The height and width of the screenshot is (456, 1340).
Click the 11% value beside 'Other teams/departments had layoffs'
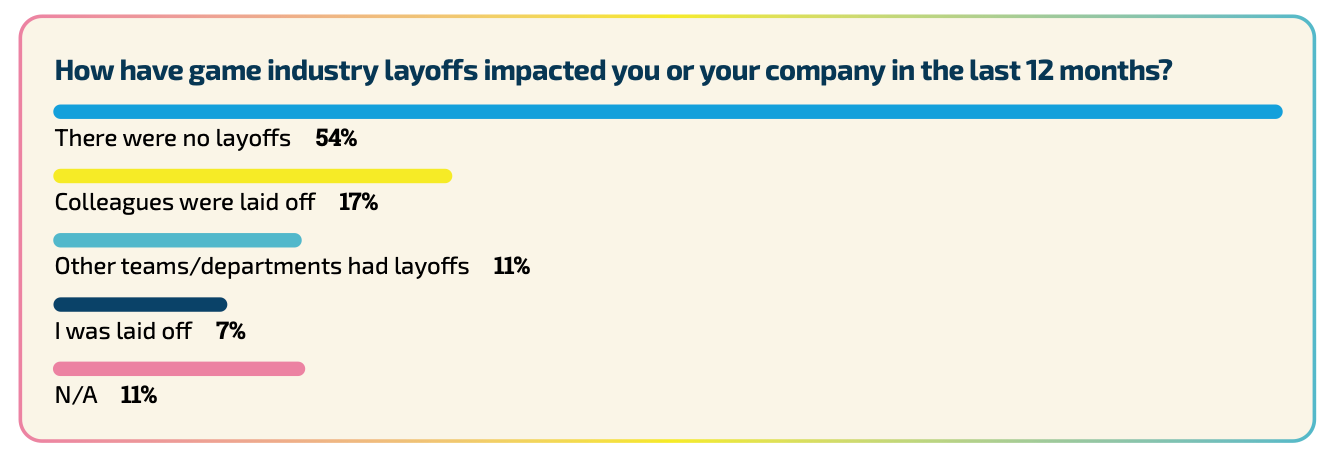[x=511, y=267]
